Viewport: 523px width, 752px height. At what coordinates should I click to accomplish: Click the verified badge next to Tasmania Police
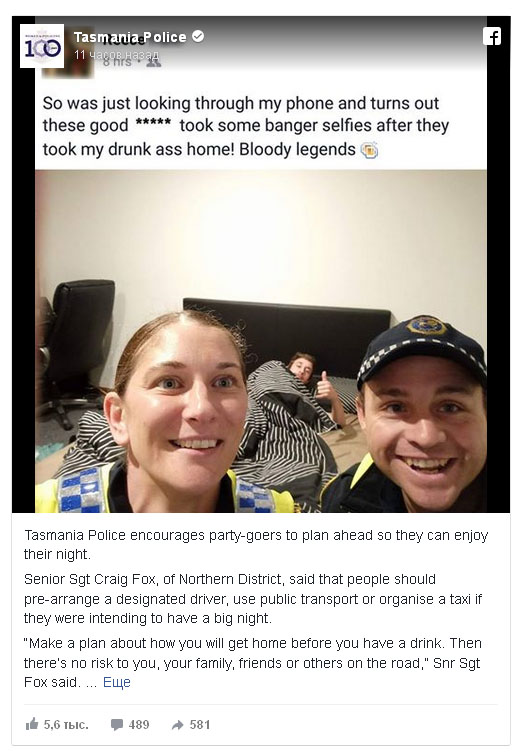coord(198,36)
